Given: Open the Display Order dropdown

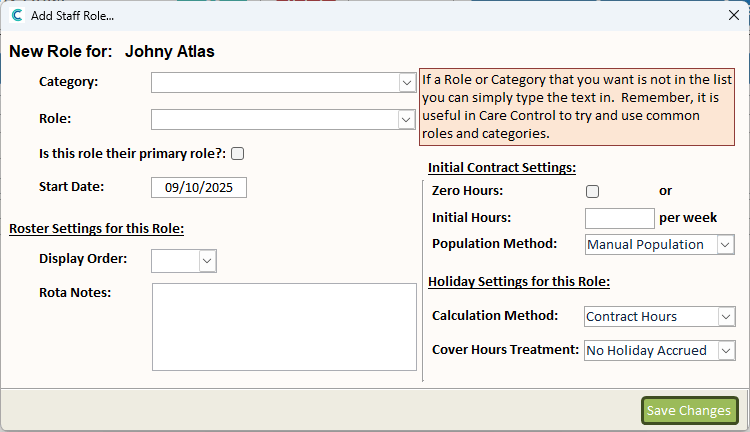Looking at the screenshot, I should tap(207, 260).
